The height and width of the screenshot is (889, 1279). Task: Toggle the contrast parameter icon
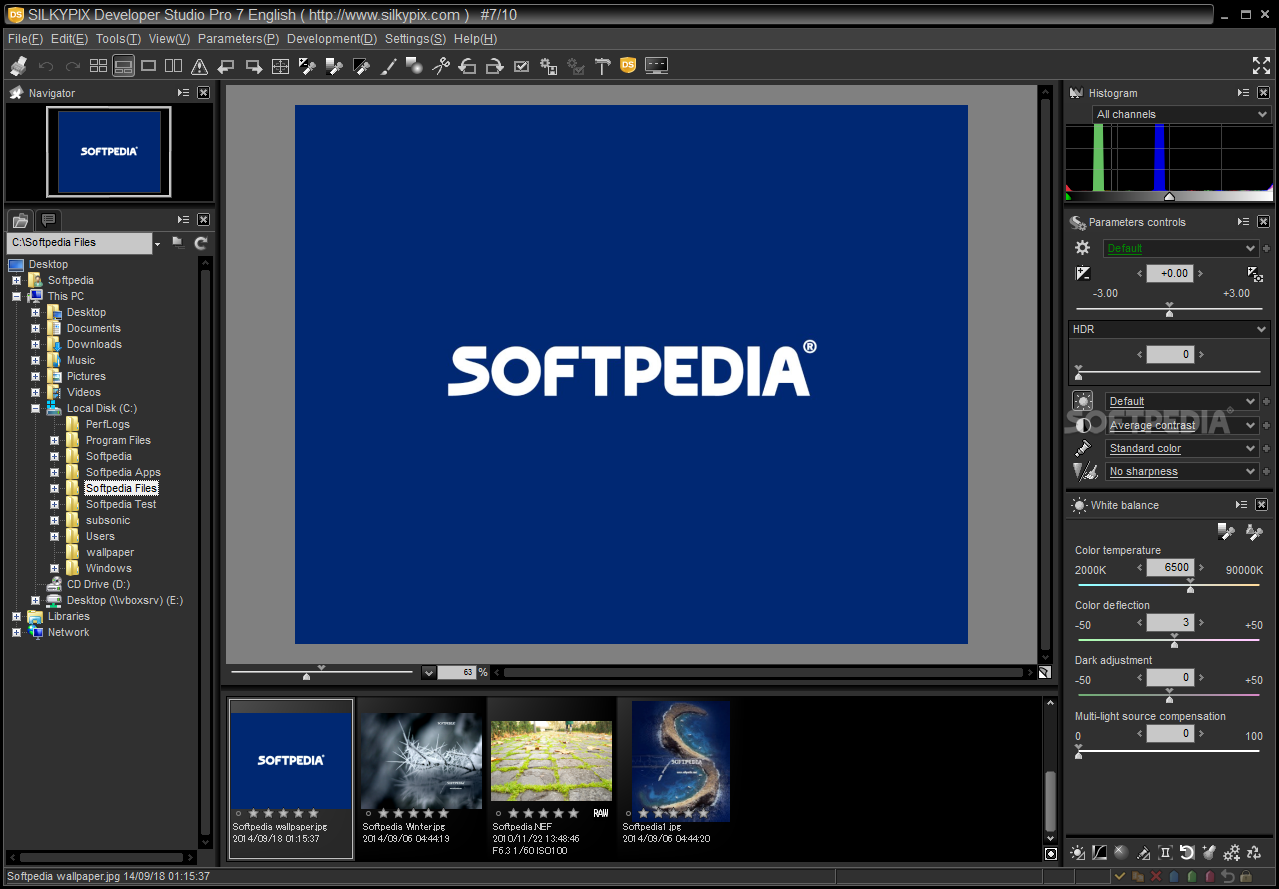[x=1083, y=425]
